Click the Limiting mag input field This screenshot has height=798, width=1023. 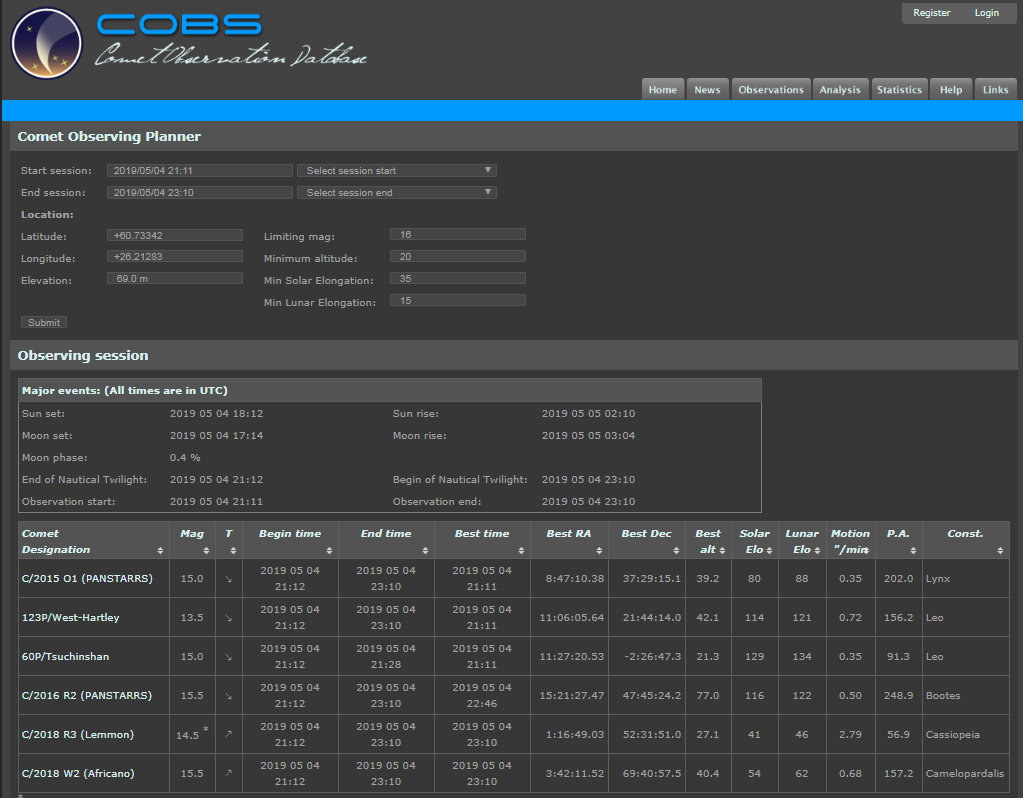(x=457, y=235)
